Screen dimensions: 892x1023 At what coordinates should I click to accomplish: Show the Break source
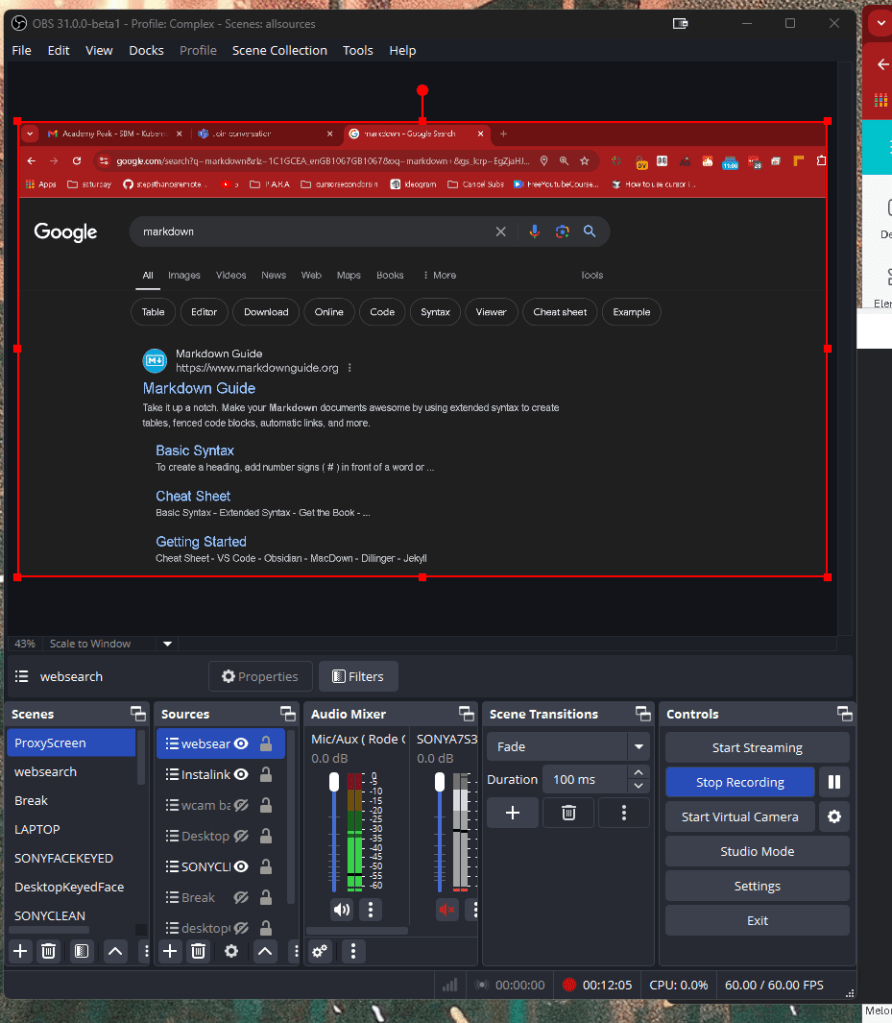(241, 897)
